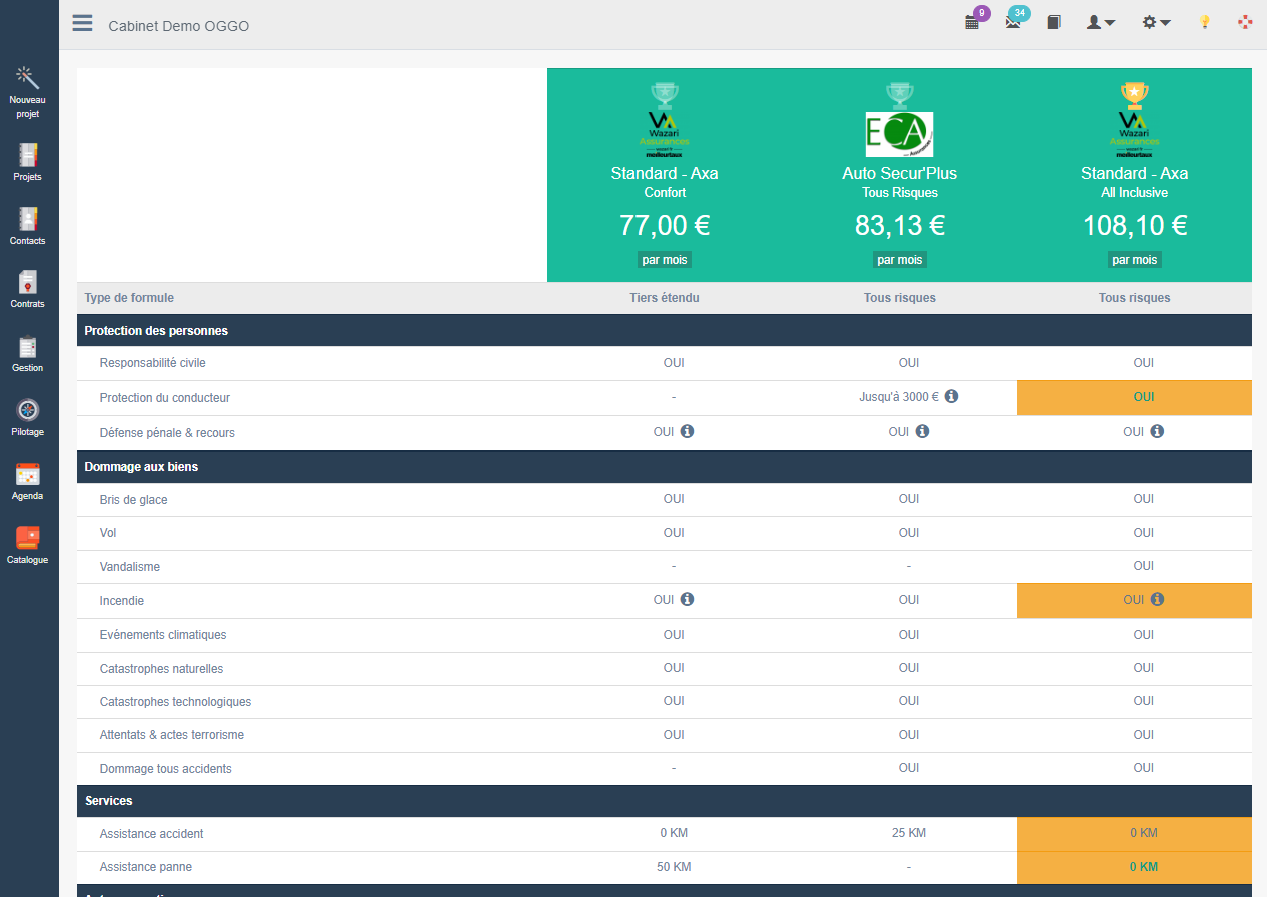Open the hamburger menu in the header
Image resolution: width=1268 pixels, height=898 pixels.
point(82,24)
